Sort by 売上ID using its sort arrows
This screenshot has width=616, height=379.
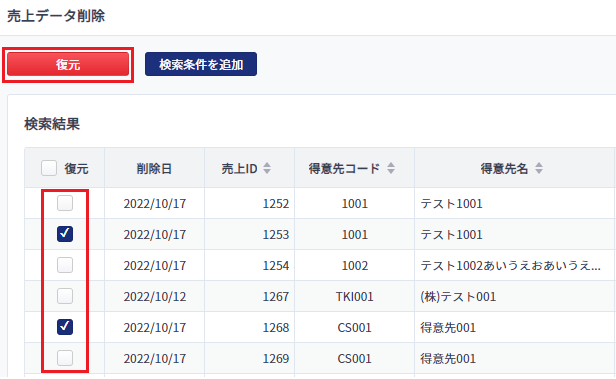[267, 168]
